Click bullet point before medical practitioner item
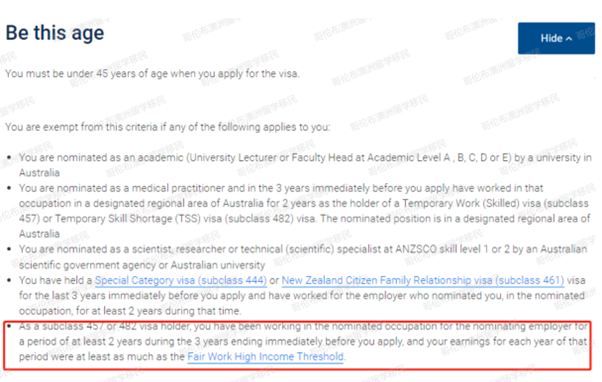Screen dimensions: 602x382 [9, 188]
